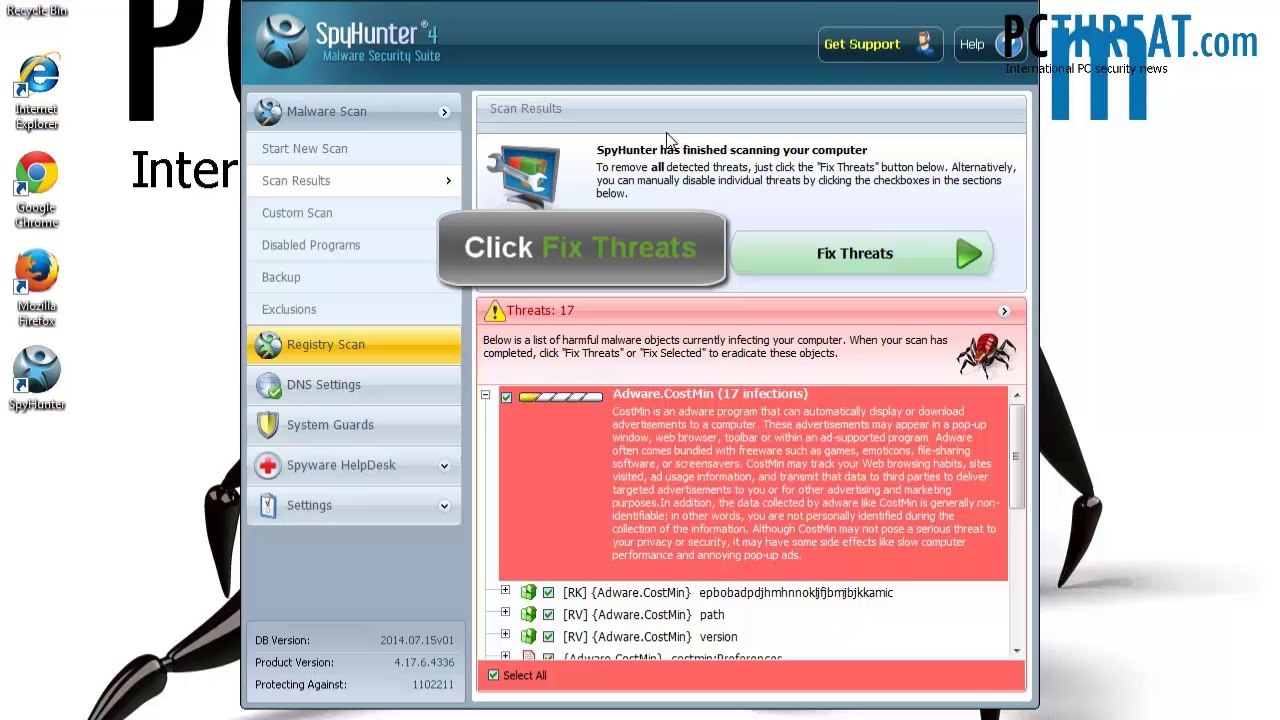Click the Adware.CostMin (17 infections) heading
This screenshot has height=720, width=1280.
click(710, 394)
